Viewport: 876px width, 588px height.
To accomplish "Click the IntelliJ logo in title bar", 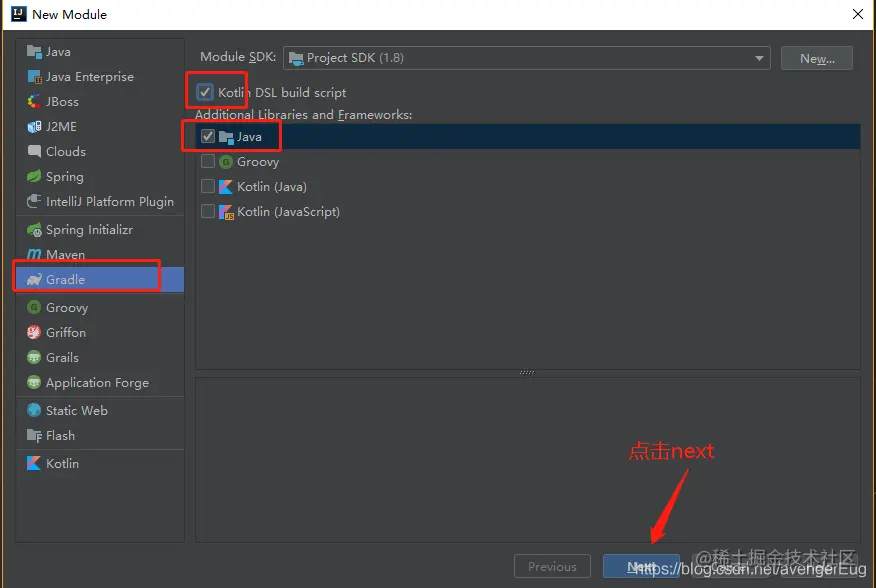I will coord(19,14).
